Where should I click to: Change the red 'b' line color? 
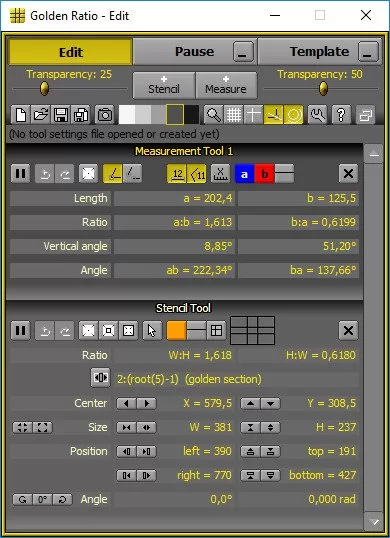[264, 174]
